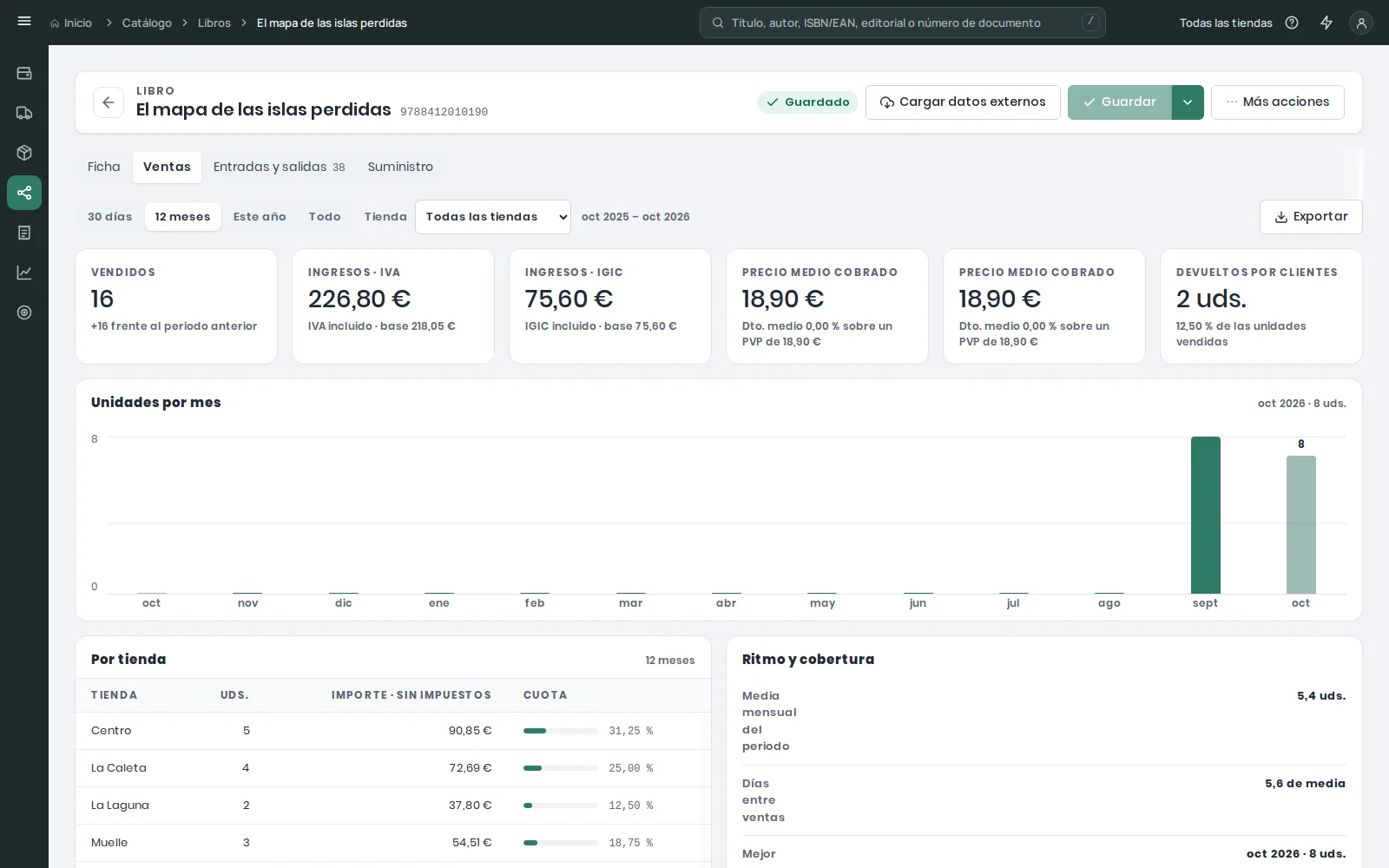Switch to the Ficha tab
The image size is (1389, 868).
pos(104,167)
